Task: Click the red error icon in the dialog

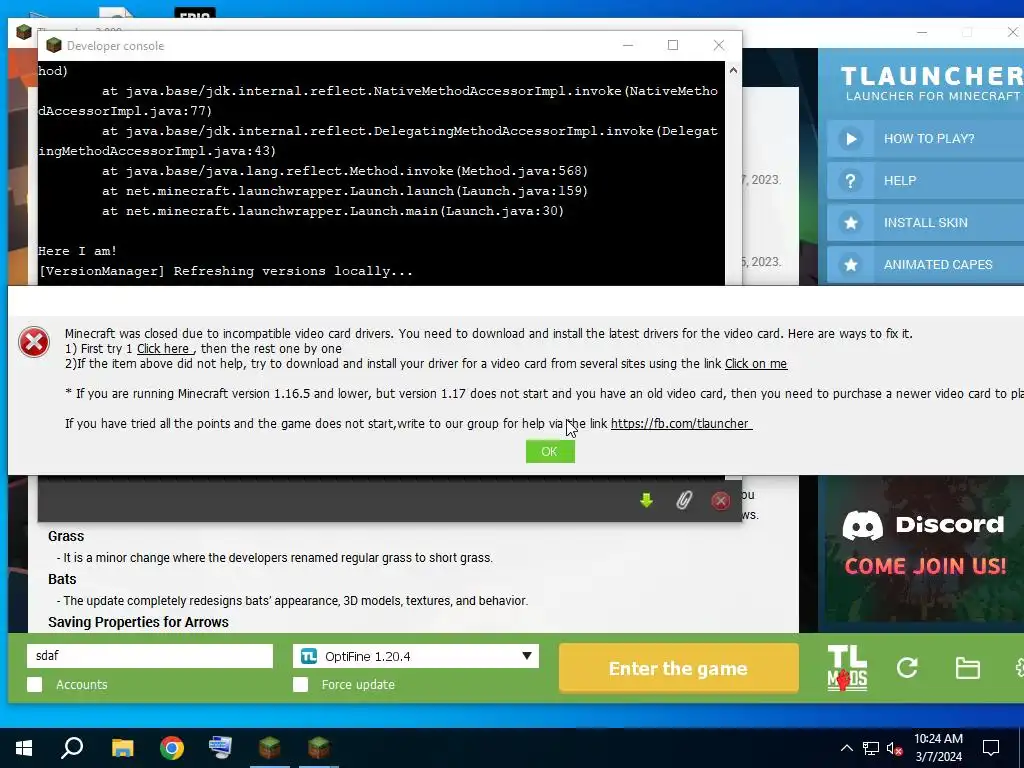Action: point(34,342)
